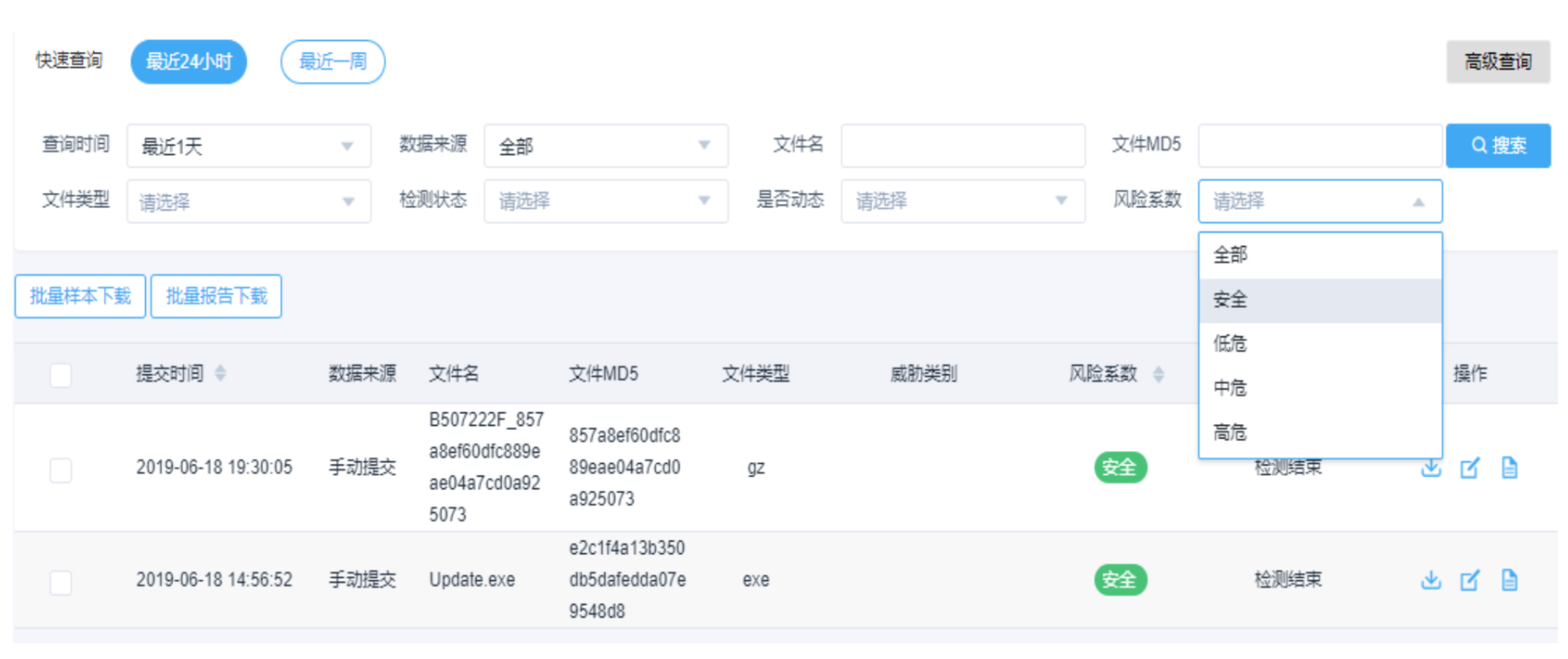This screenshot has width=1568, height=659.
Task: Click the 文件MD5 input field
Action: (1319, 146)
